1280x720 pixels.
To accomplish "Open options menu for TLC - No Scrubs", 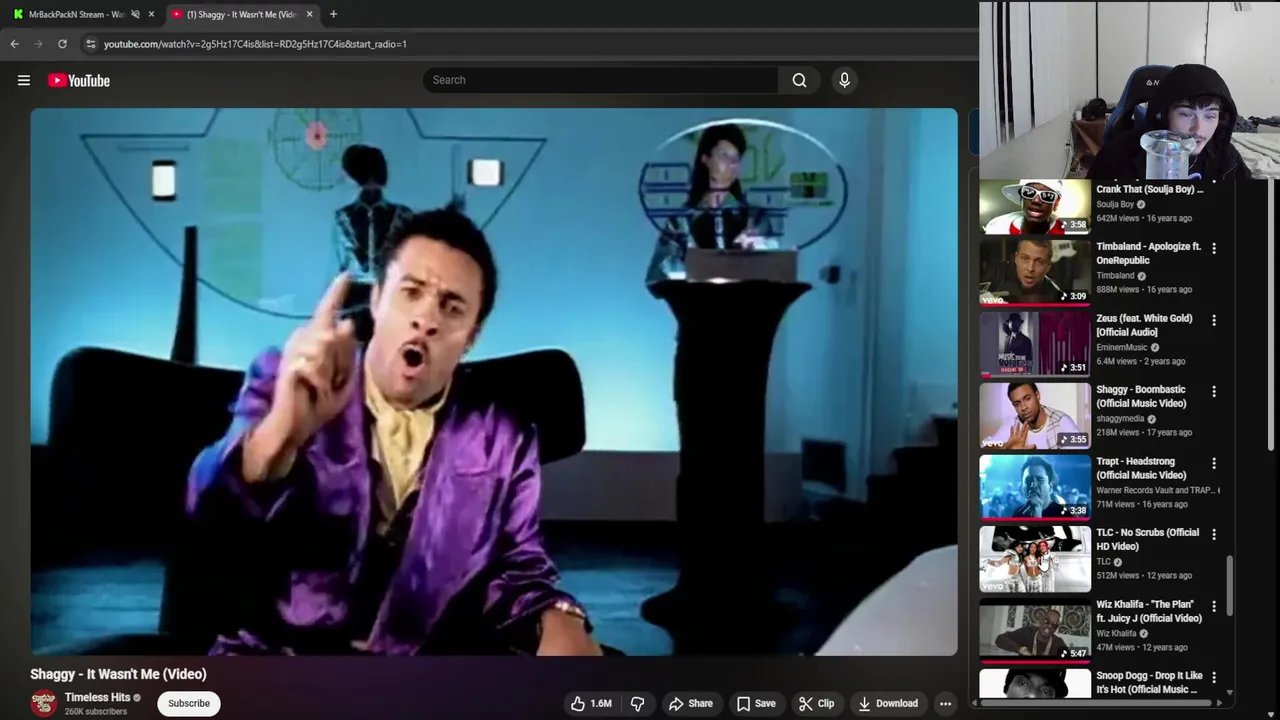I will pos(1214,534).
